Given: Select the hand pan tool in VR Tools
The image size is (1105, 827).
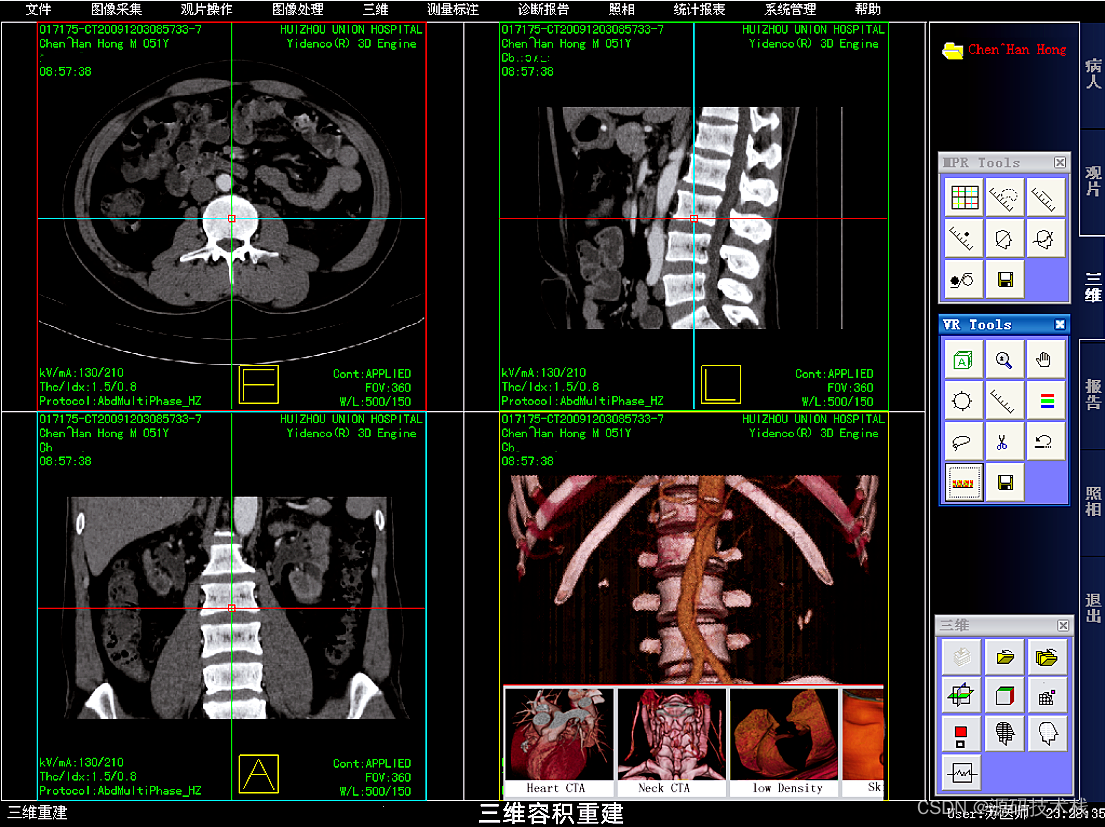Looking at the screenshot, I should [x=1044, y=360].
